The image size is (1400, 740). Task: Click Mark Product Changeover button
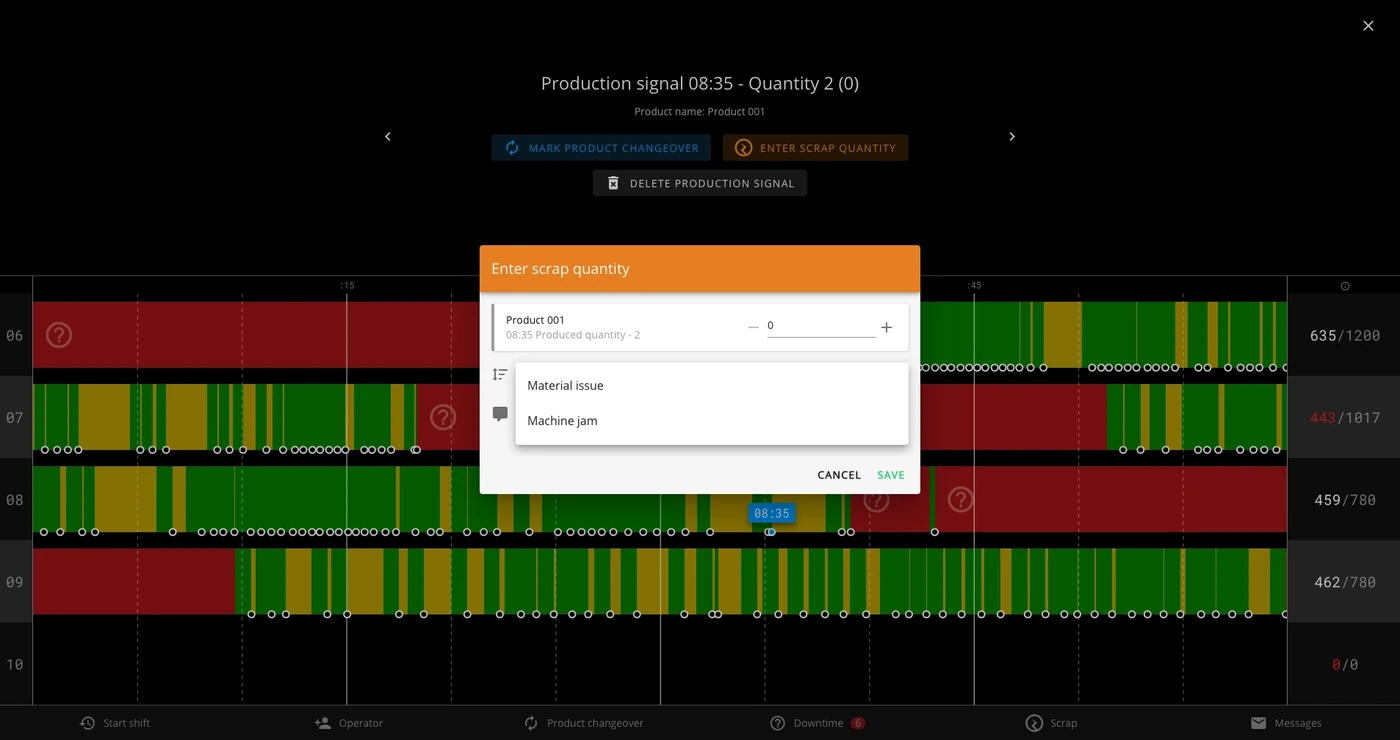601,148
